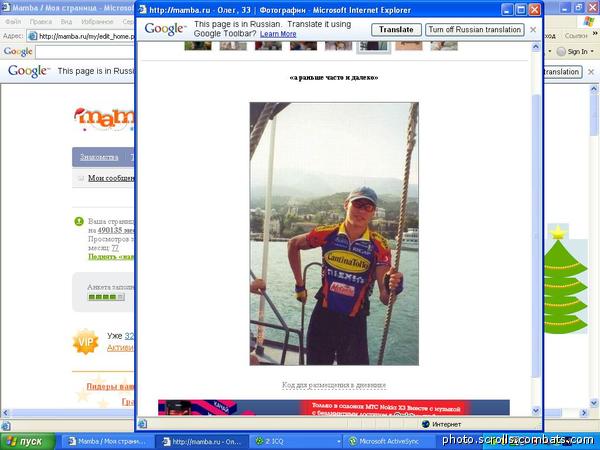Click the Google toolbar search field in background window
This screenshot has height=450, width=600.
click(85, 52)
